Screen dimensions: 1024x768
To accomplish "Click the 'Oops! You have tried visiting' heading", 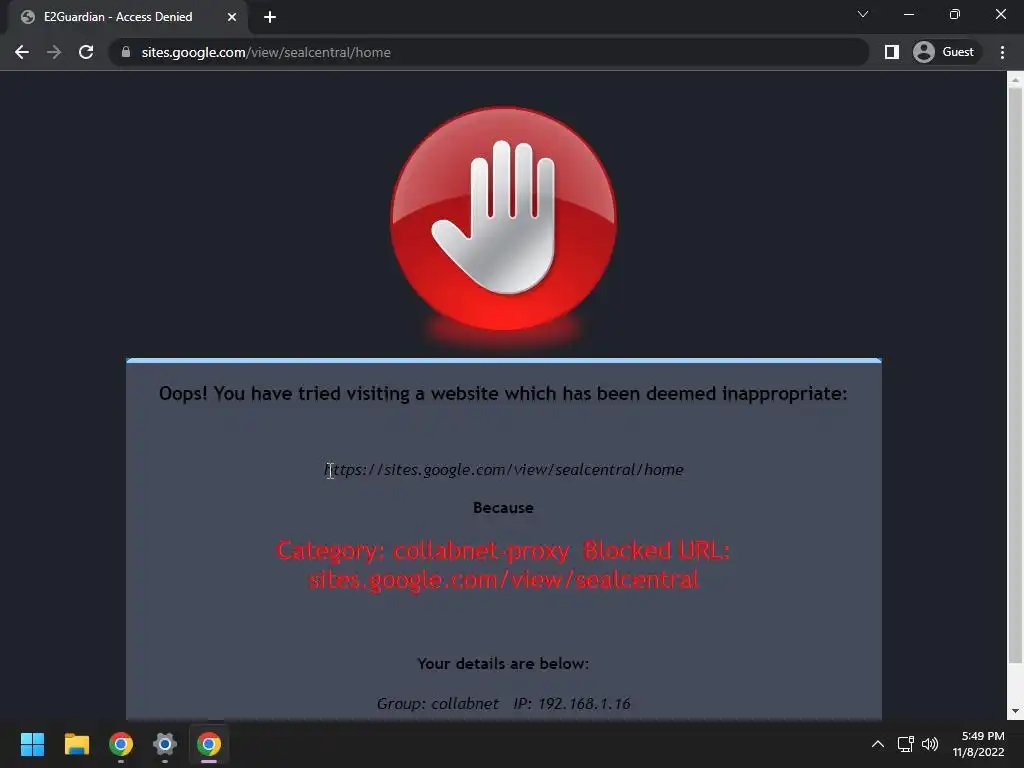I will (503, 394).
